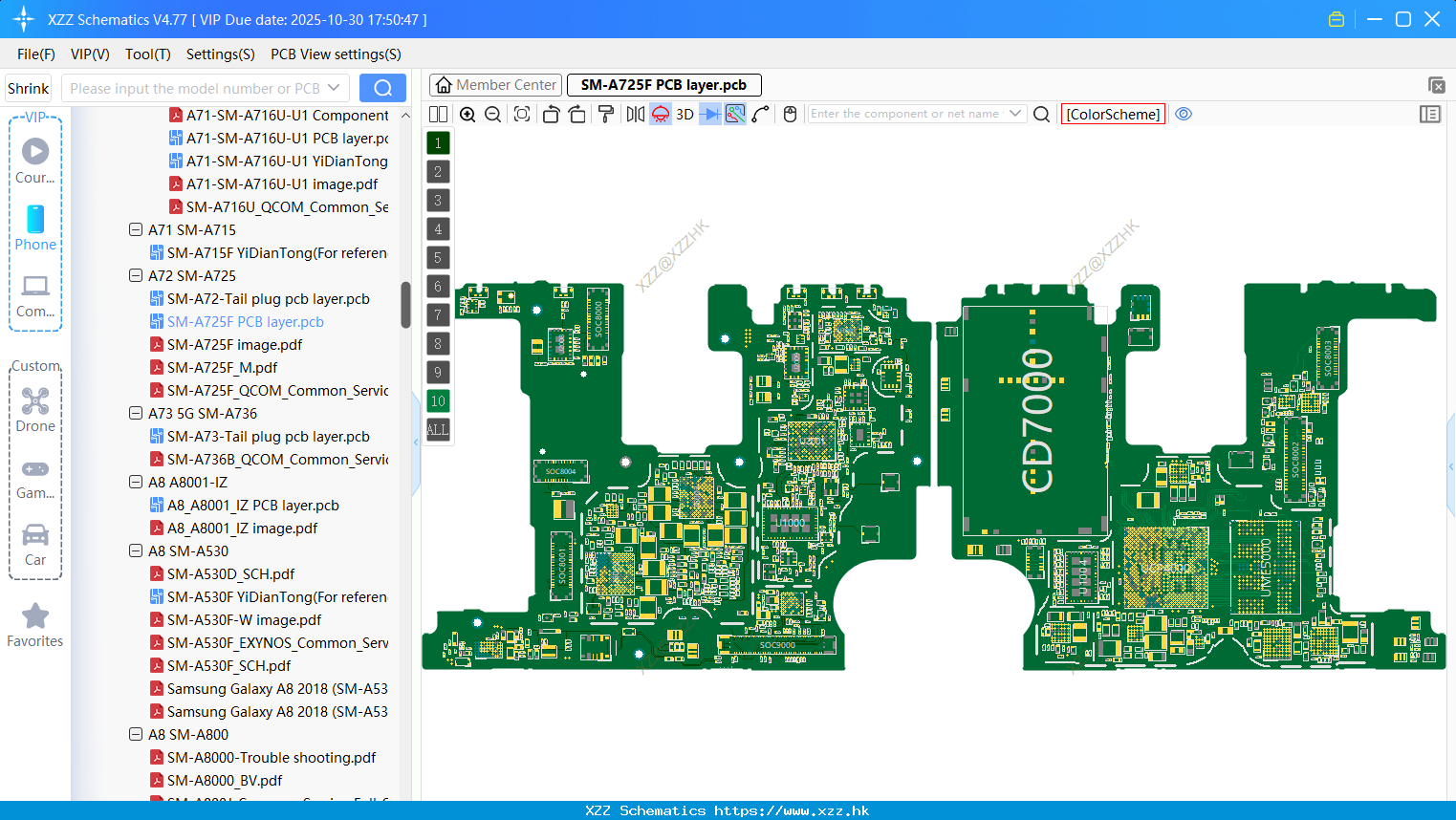
Task: Open A8_A8001_IZ PCB layer.pcb
Action: pos(252,505)
